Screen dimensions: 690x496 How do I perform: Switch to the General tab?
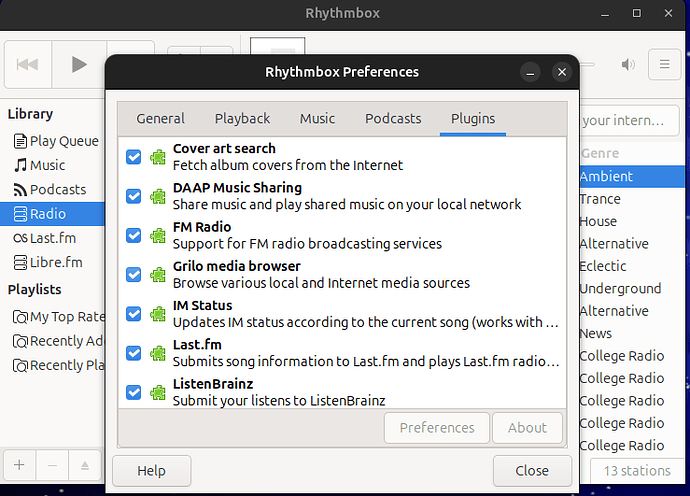point(160,118)
